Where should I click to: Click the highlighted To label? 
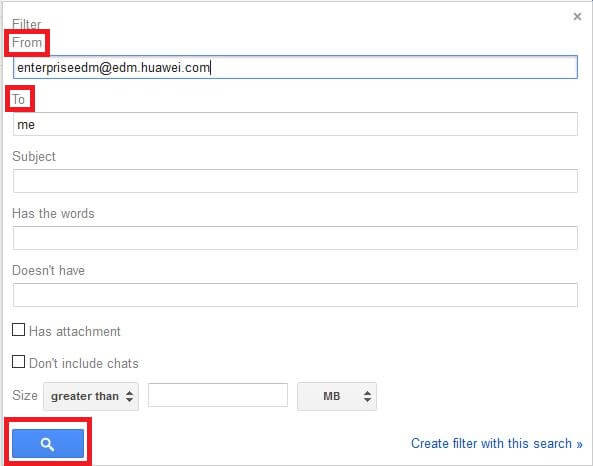point(19,99)
